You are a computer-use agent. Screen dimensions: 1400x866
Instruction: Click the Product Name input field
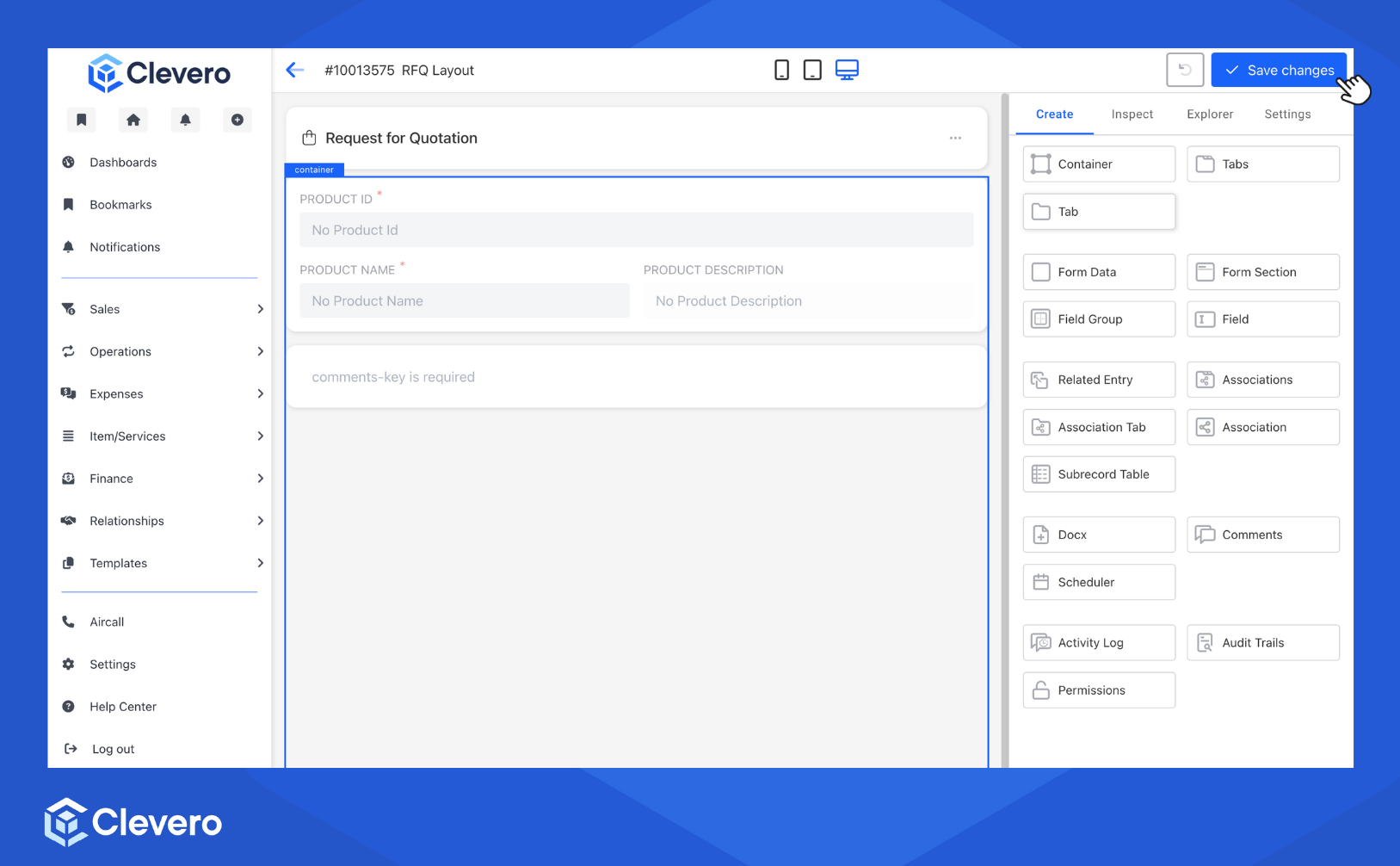pyautogui.click(x=465, y=300)
